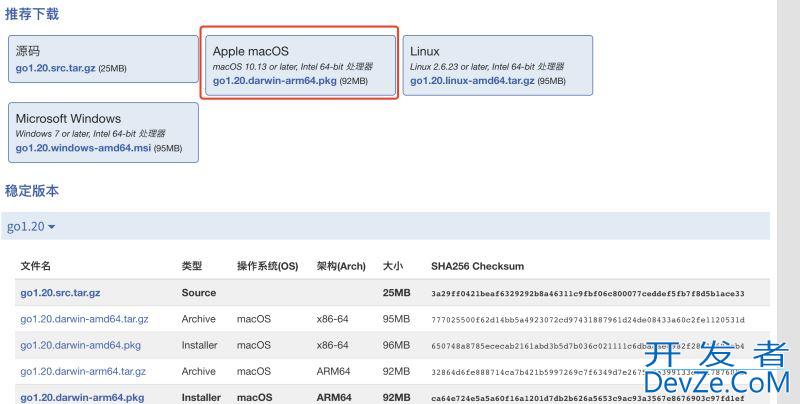800x404 pixels.
Task: Click the page's vertical scrollbar
Action: click(x=788, y=202)
